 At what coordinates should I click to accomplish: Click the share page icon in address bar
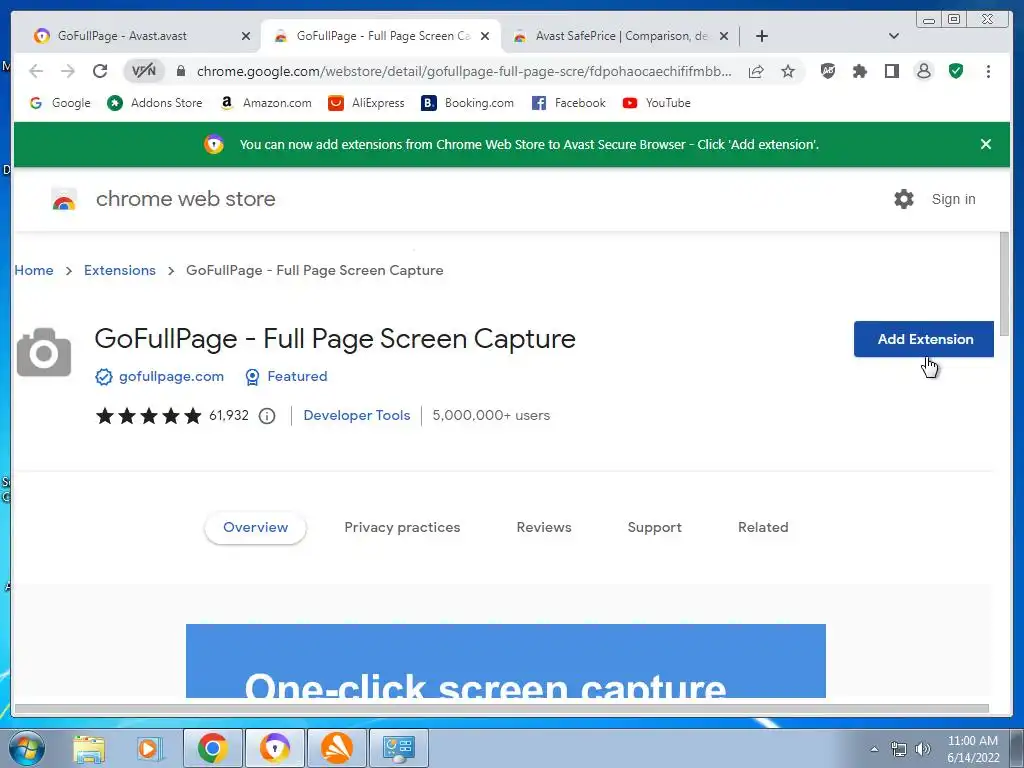pyautogui.click(x=756, y=71)
